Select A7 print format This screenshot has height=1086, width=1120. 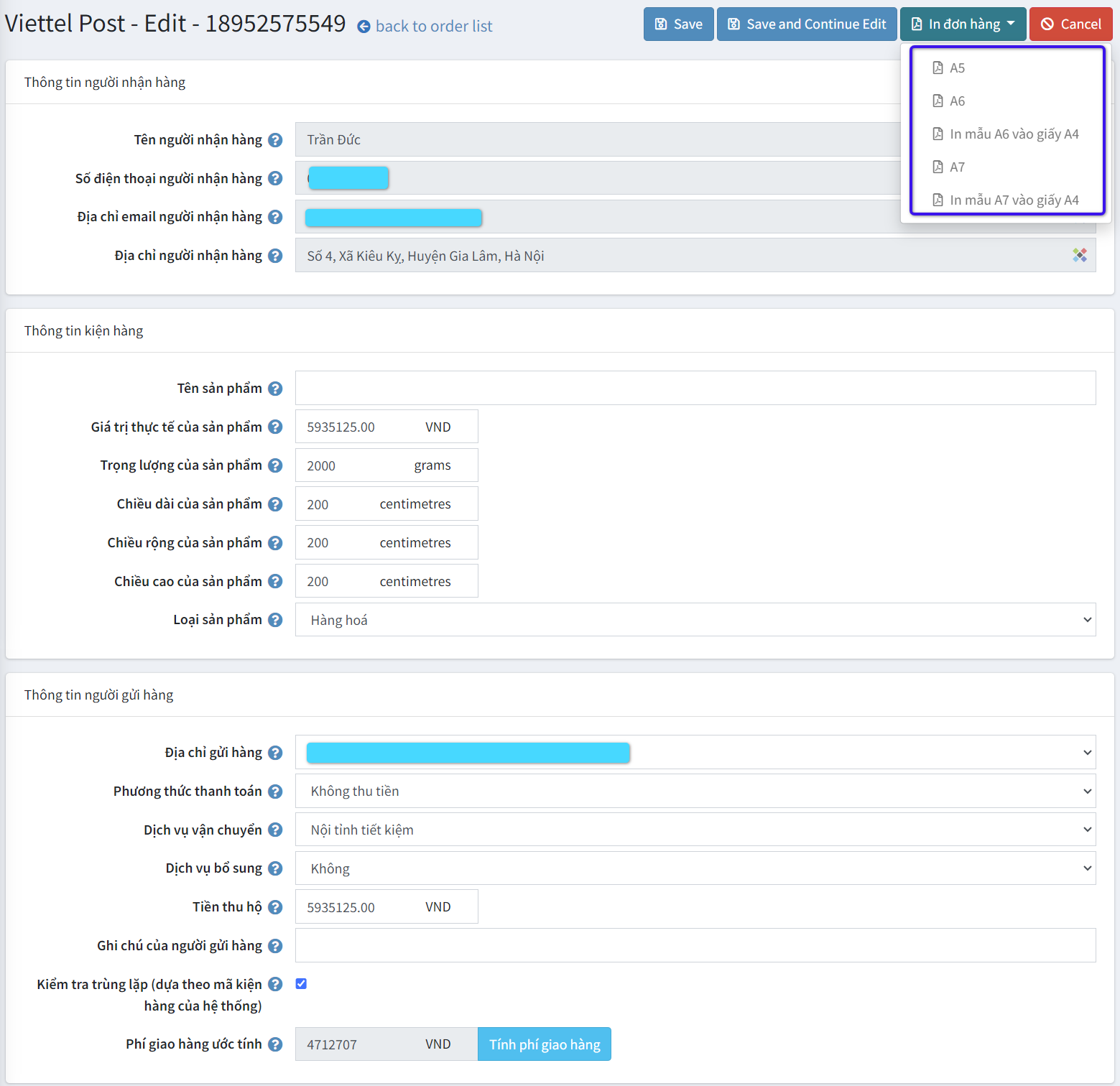(x=1006, y=167)
